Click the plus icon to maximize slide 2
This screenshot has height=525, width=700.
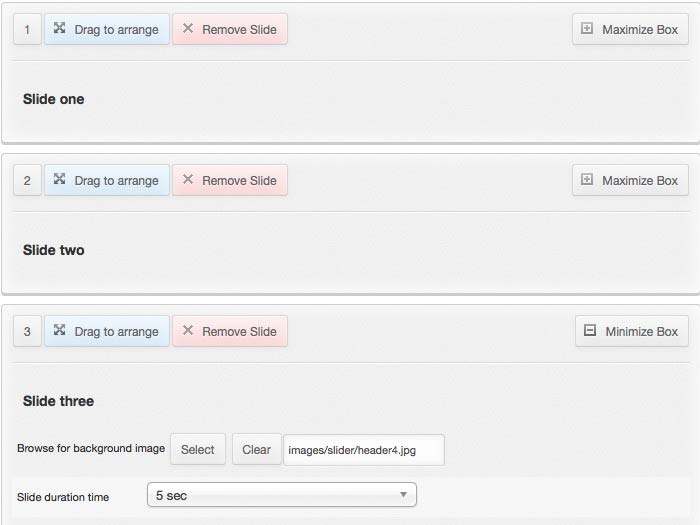pos(587,180)
